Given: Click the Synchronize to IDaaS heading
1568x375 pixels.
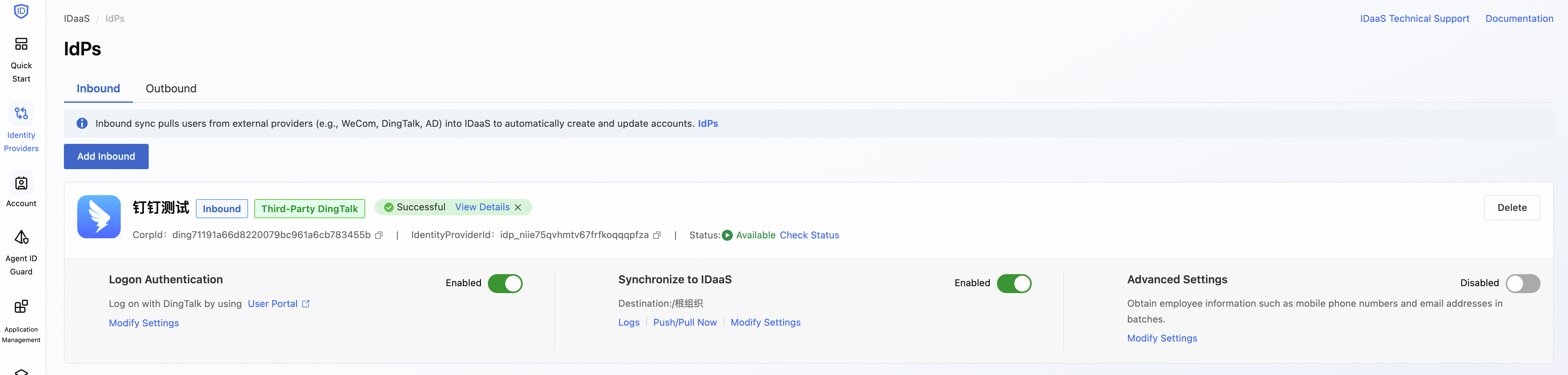Looking at the screenshot, I should (675, 280).
